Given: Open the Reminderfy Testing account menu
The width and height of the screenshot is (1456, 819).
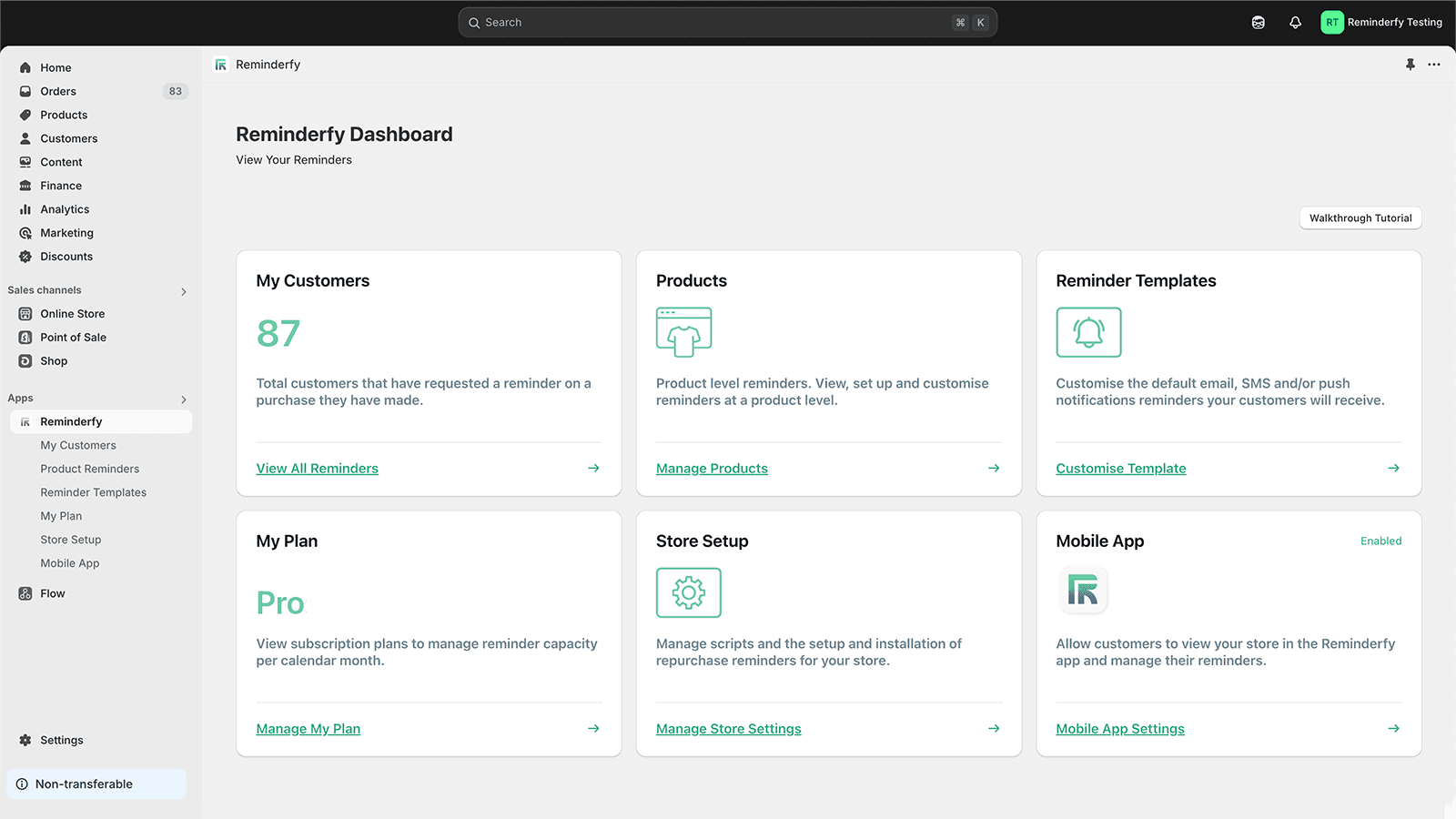Looking at the screenshot, I should pos(1381,23).
